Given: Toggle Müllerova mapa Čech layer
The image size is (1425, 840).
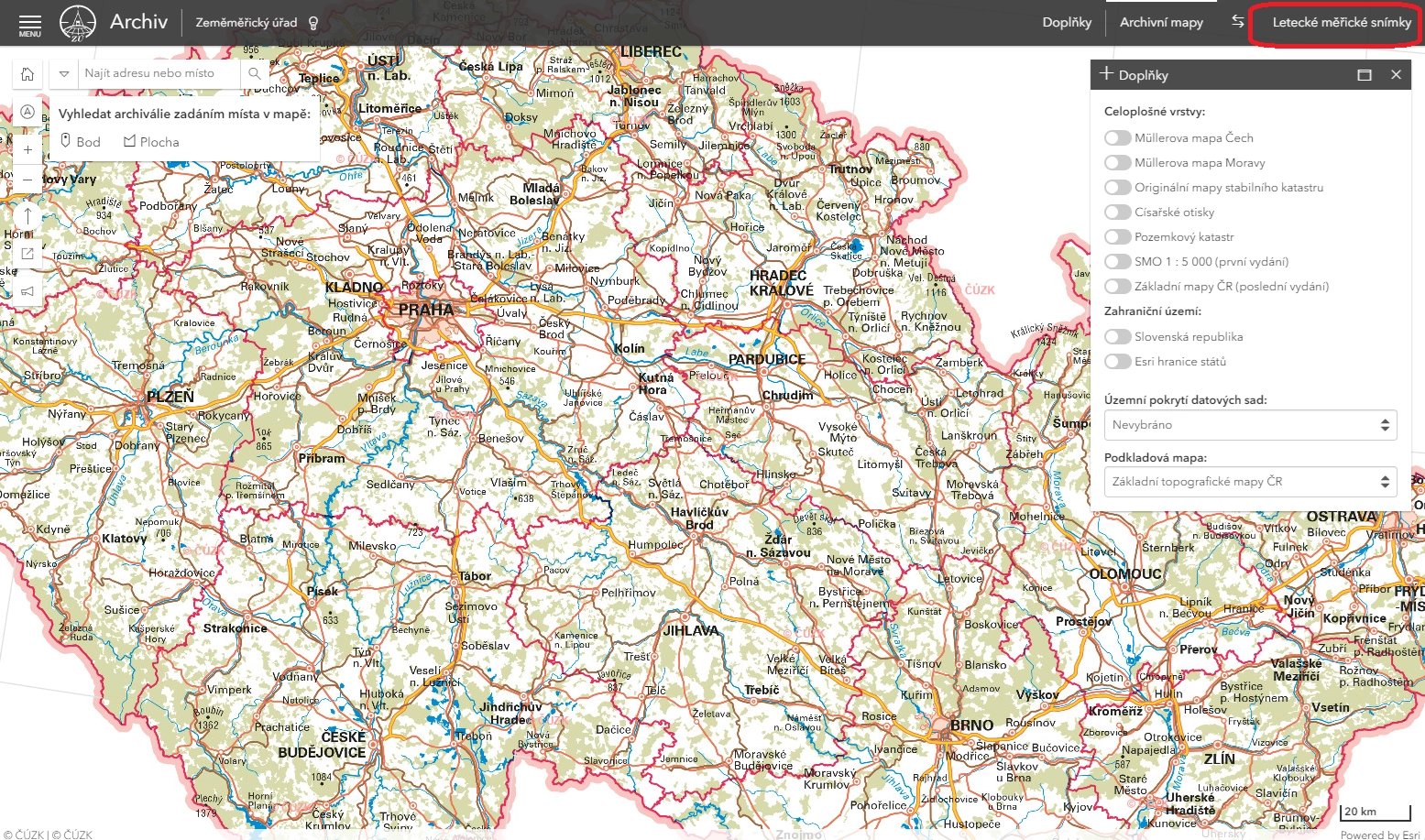Looking at the screenshot, I should point(1117,137).
